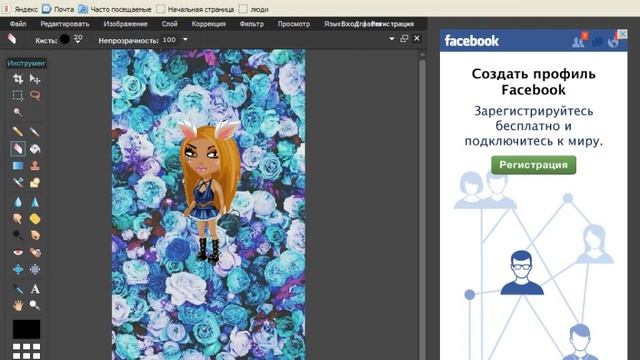Viewport: 640px width, 360px height.
Task: Select the Color Replace tool
Action: (x=18, y=182)
